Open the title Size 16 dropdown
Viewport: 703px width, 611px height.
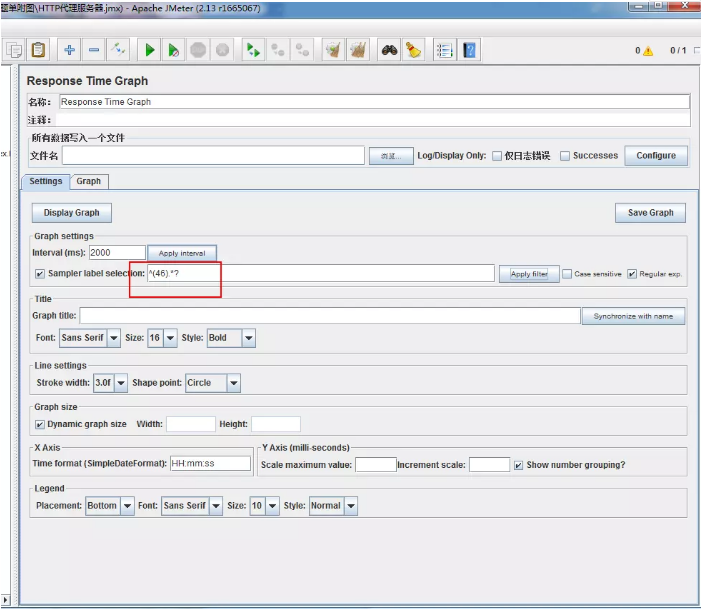pos(162,338)
